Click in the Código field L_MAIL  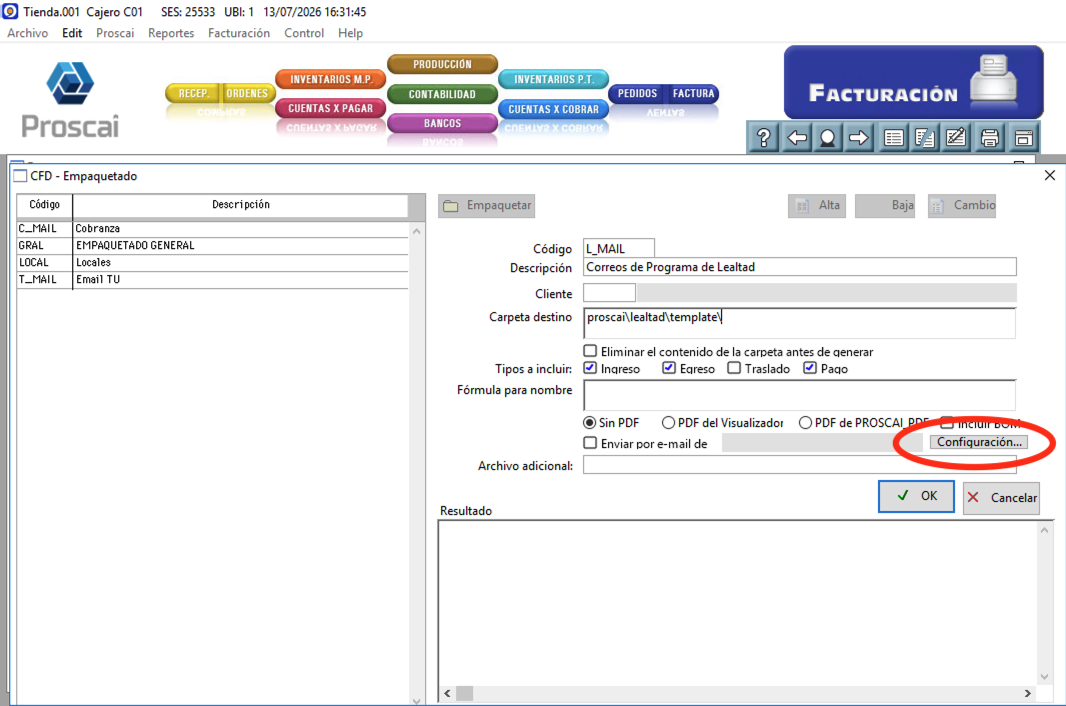click(x=619, y=249)
